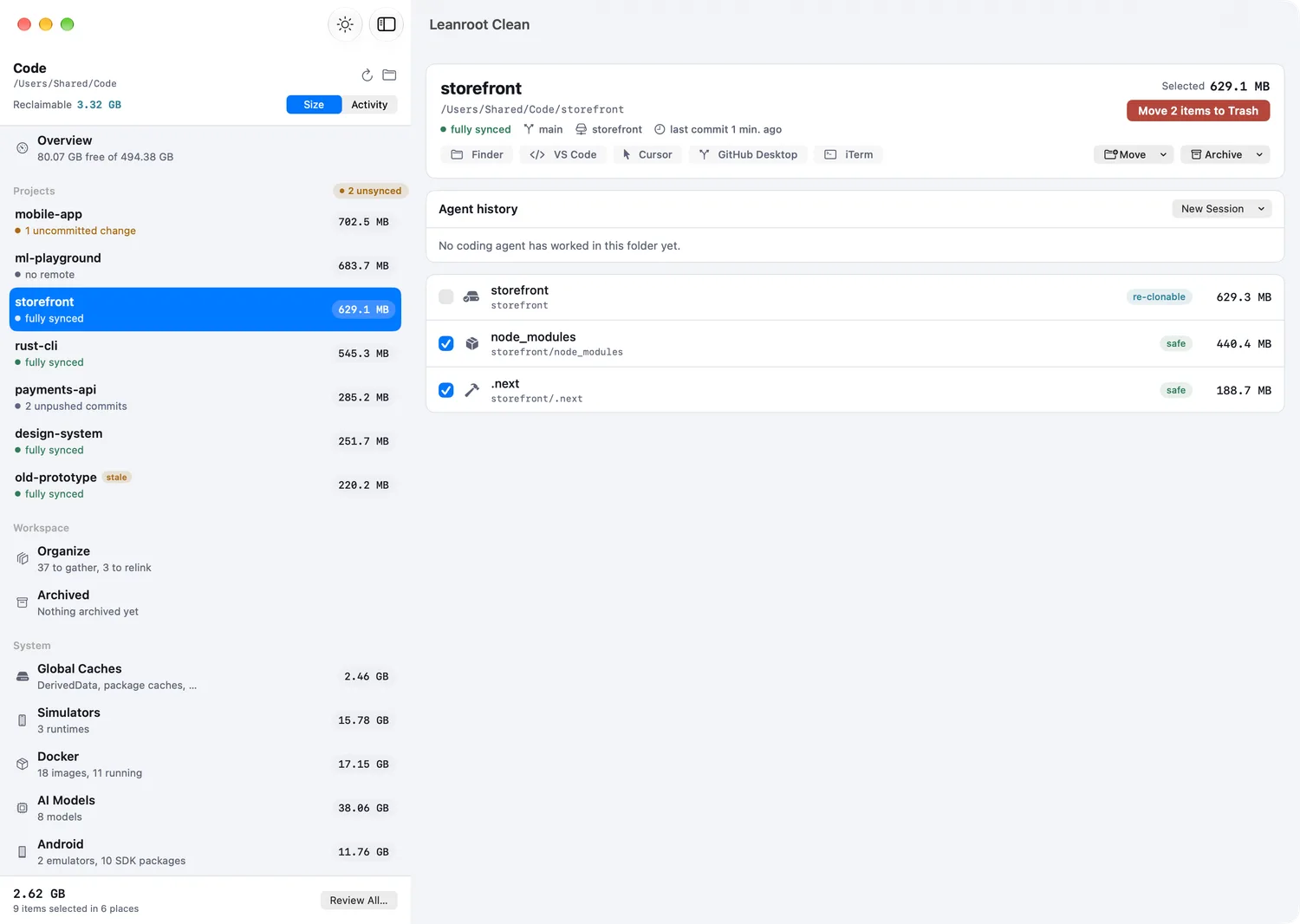Toggle light/dark appearance sun icon

click(x=345, y=24)
